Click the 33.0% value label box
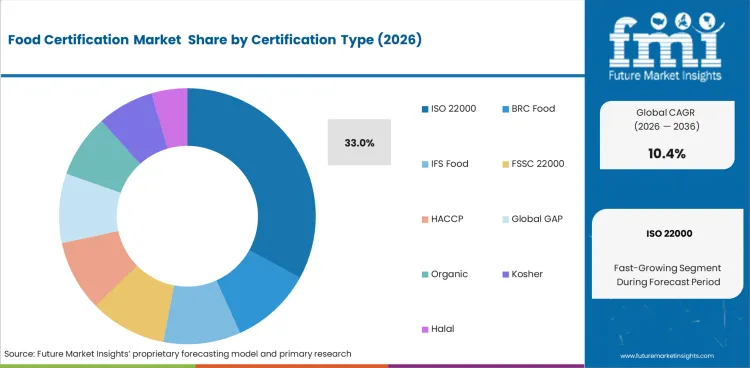 pyautogui.click(x=359, y=143)
